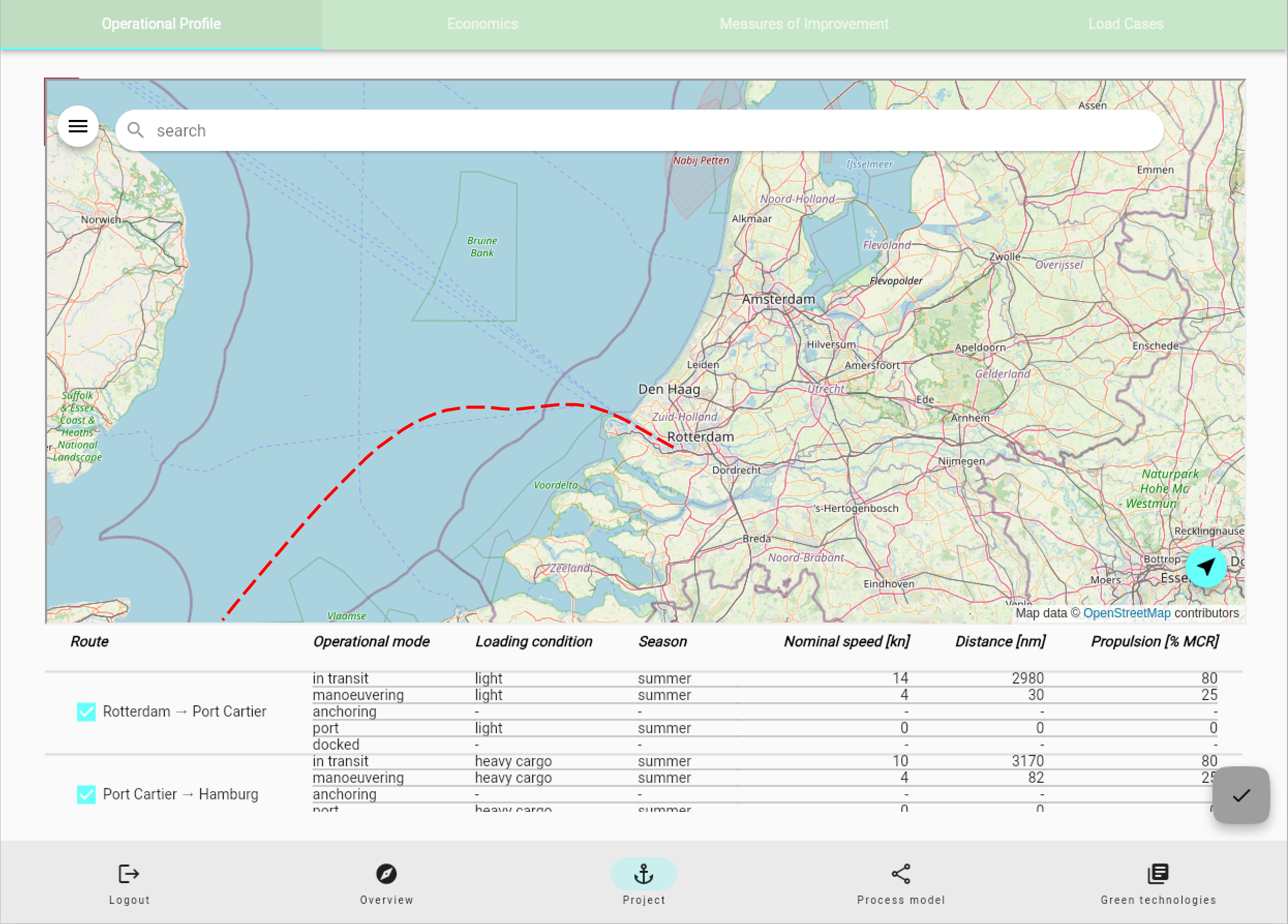Select the in transit row for Rotterdam route
The height and width of the screenshot is (924, 1288).
(x=341, y=678)
